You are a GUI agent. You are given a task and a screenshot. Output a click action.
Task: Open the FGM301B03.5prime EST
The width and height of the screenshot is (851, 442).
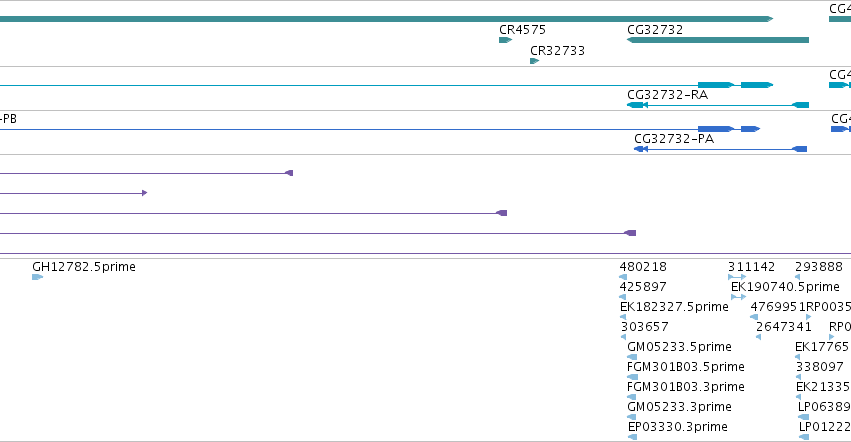(685, 367)
